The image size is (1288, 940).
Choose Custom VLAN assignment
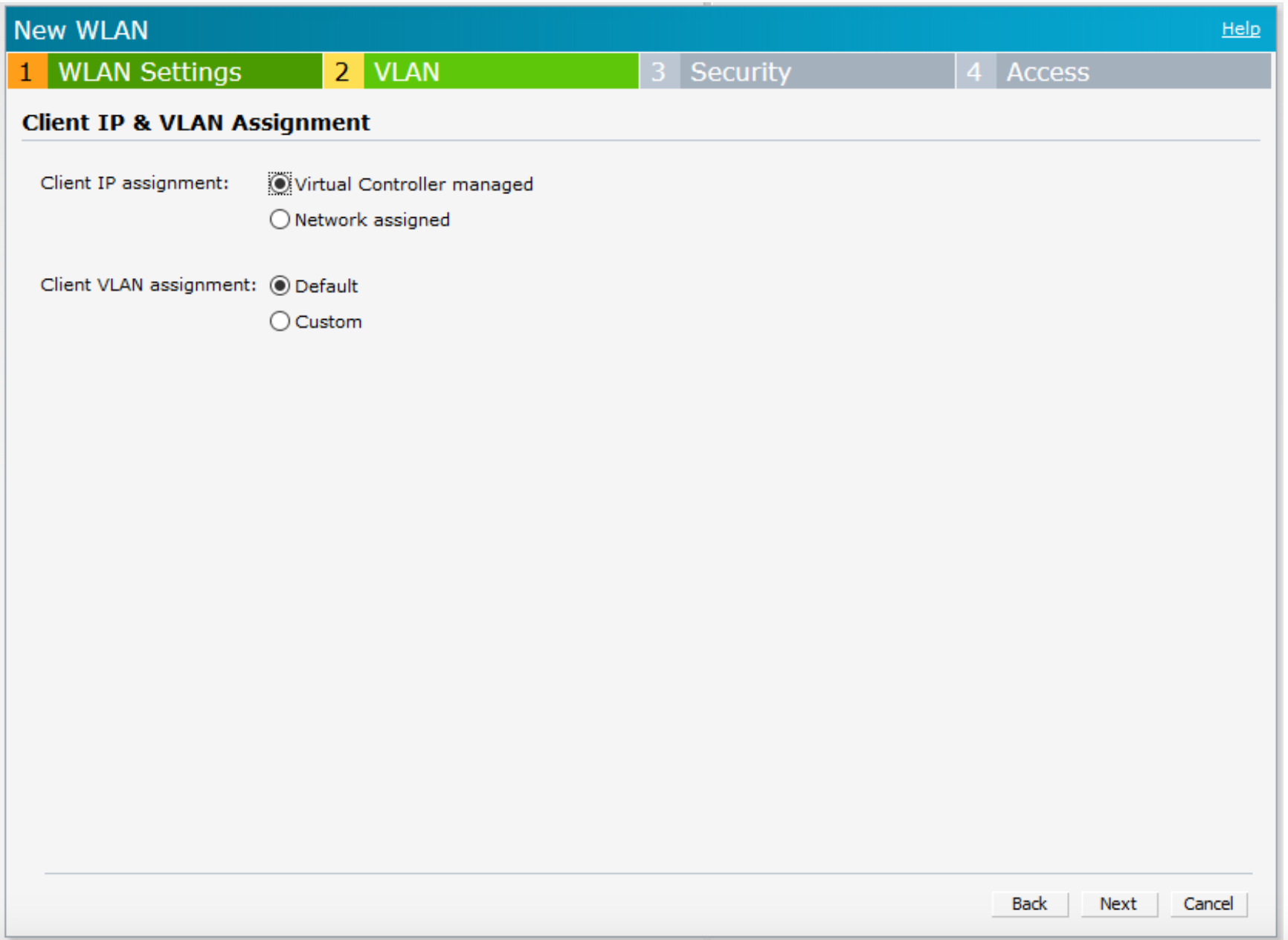click(x=279, y=321)
